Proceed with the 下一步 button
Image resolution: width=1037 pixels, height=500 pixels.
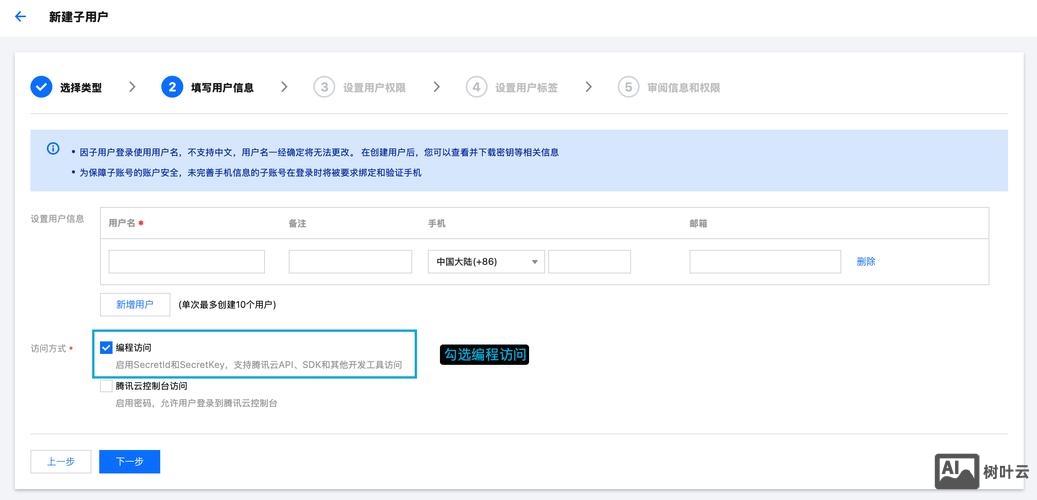click(130, 462)
